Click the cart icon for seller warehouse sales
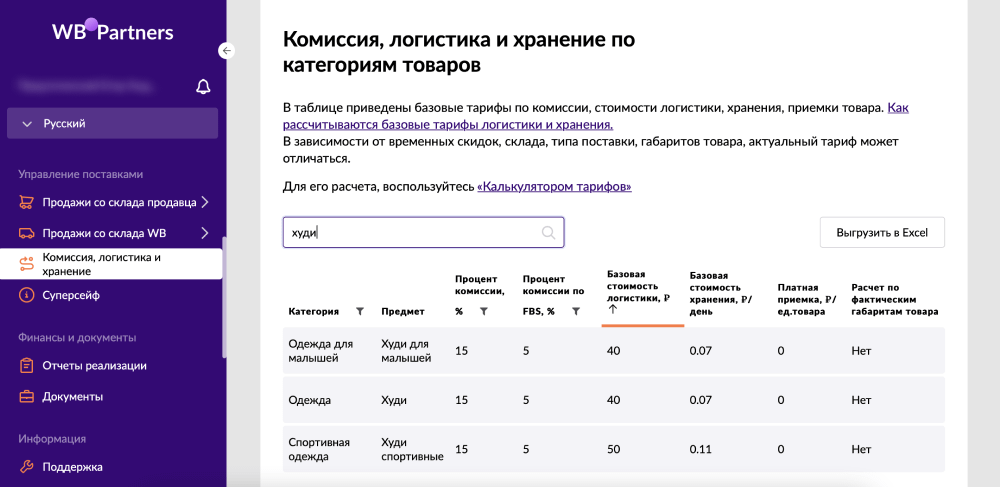Image resolution: width=1000 pixels, height=487 pixels. pos(26,203)
